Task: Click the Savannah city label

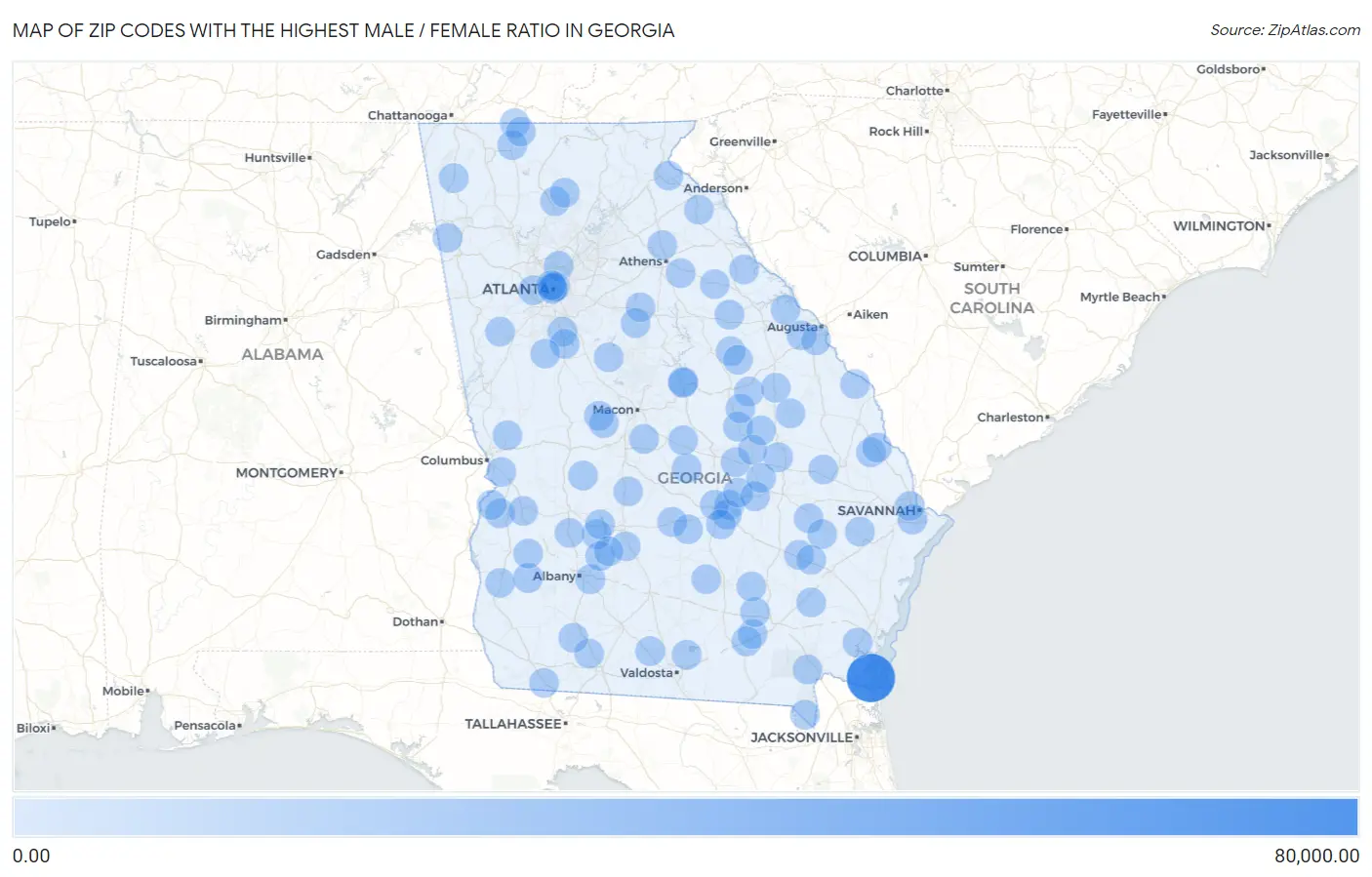Action: click(876, 510)
